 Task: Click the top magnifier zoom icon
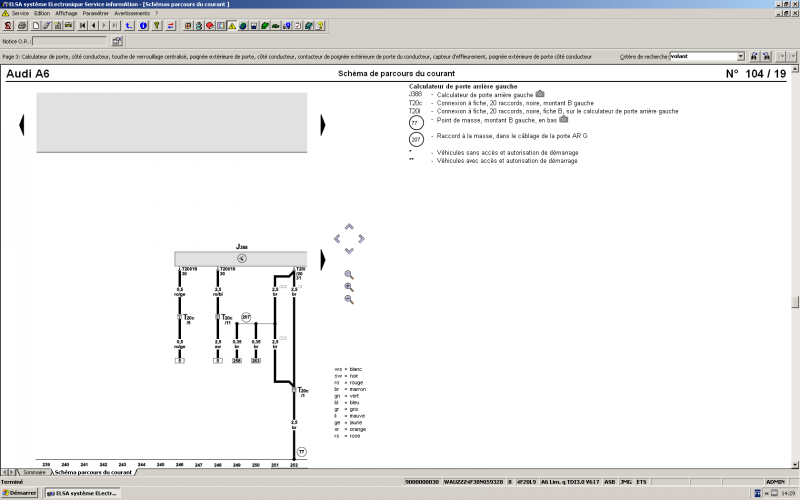point(349,275)
